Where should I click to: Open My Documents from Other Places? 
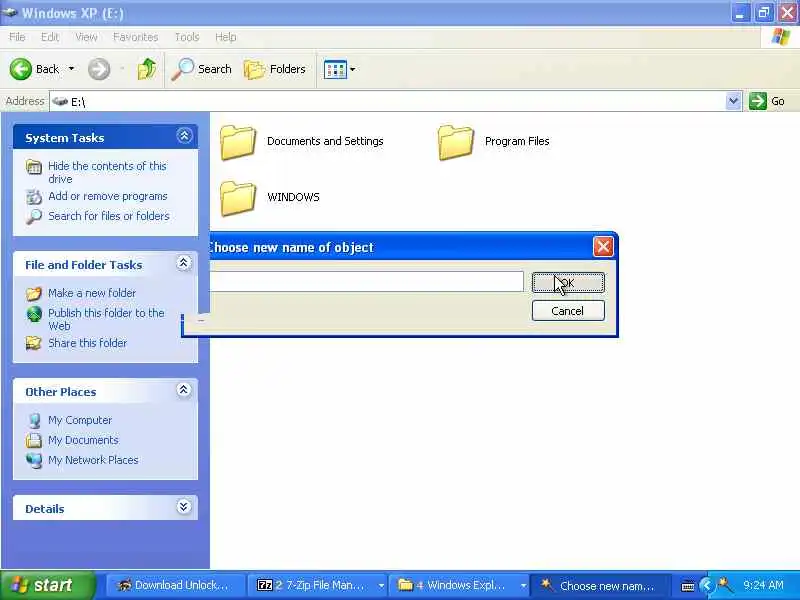(83, 440)
